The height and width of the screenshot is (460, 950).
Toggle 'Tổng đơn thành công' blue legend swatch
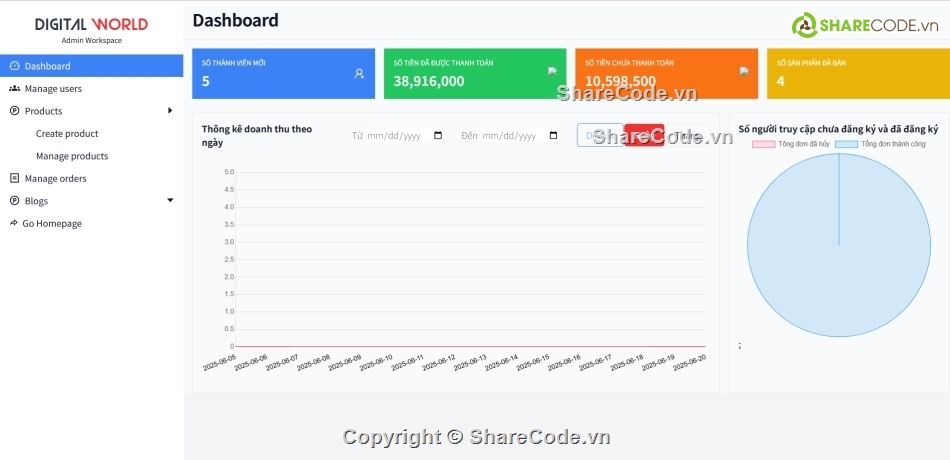coord(846,144)
